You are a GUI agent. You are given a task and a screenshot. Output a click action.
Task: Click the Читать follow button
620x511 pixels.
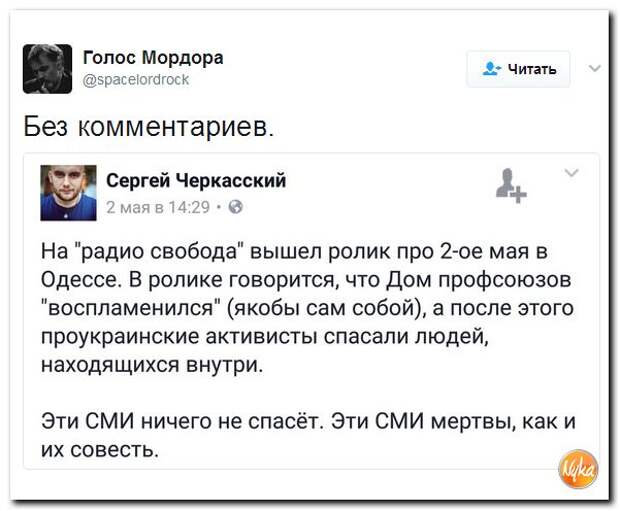click(518, 69)
